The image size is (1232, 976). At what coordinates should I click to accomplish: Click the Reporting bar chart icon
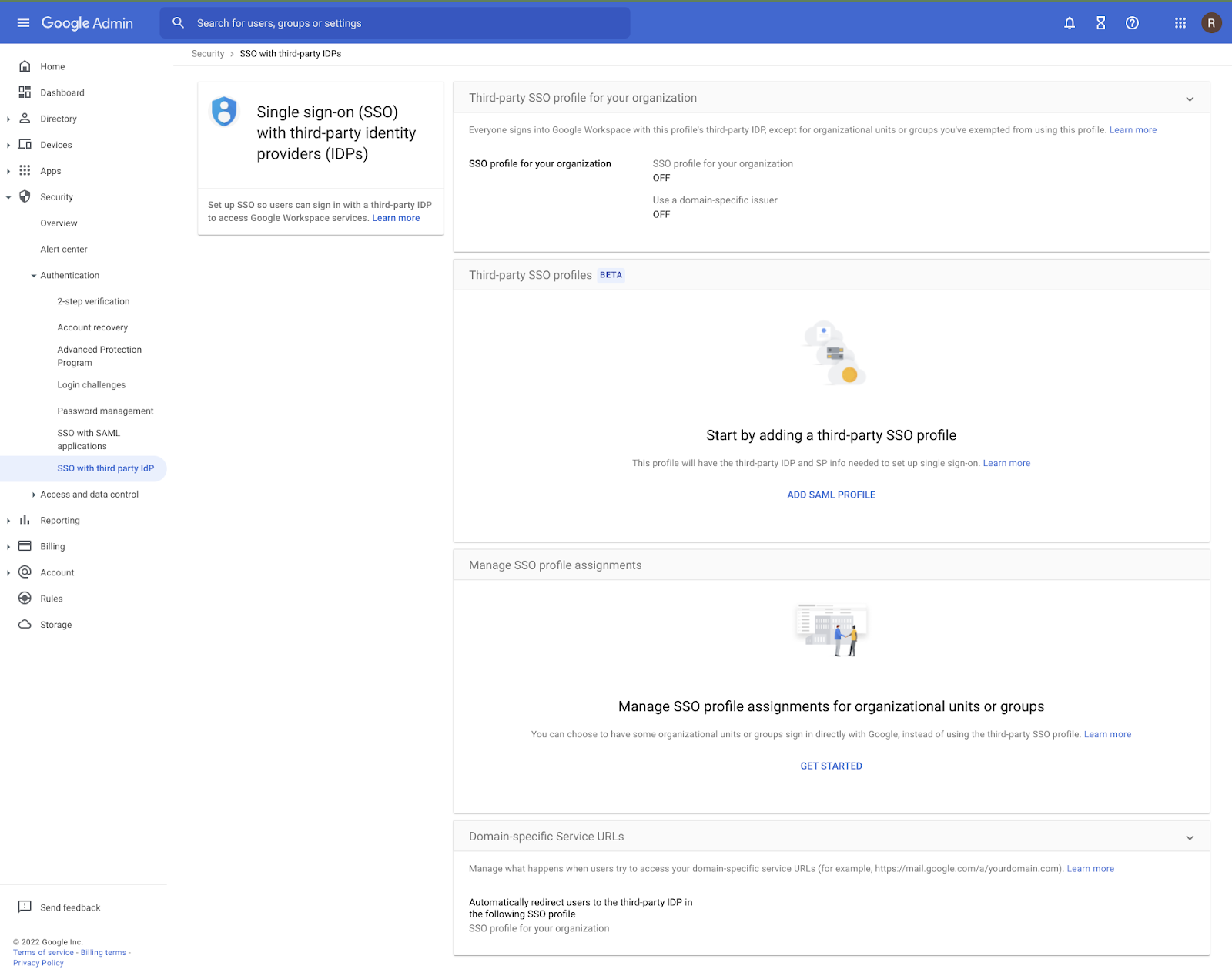[25, 520]
